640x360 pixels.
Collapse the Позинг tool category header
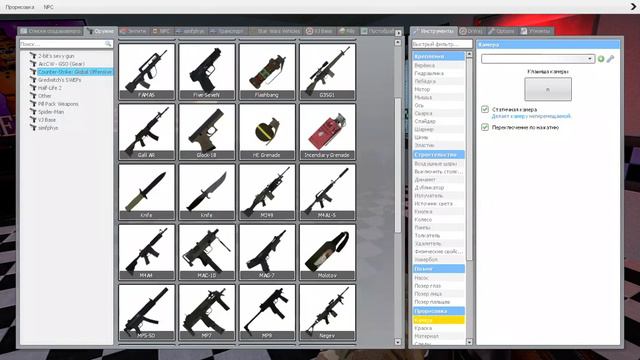click(x=438, y=269)
